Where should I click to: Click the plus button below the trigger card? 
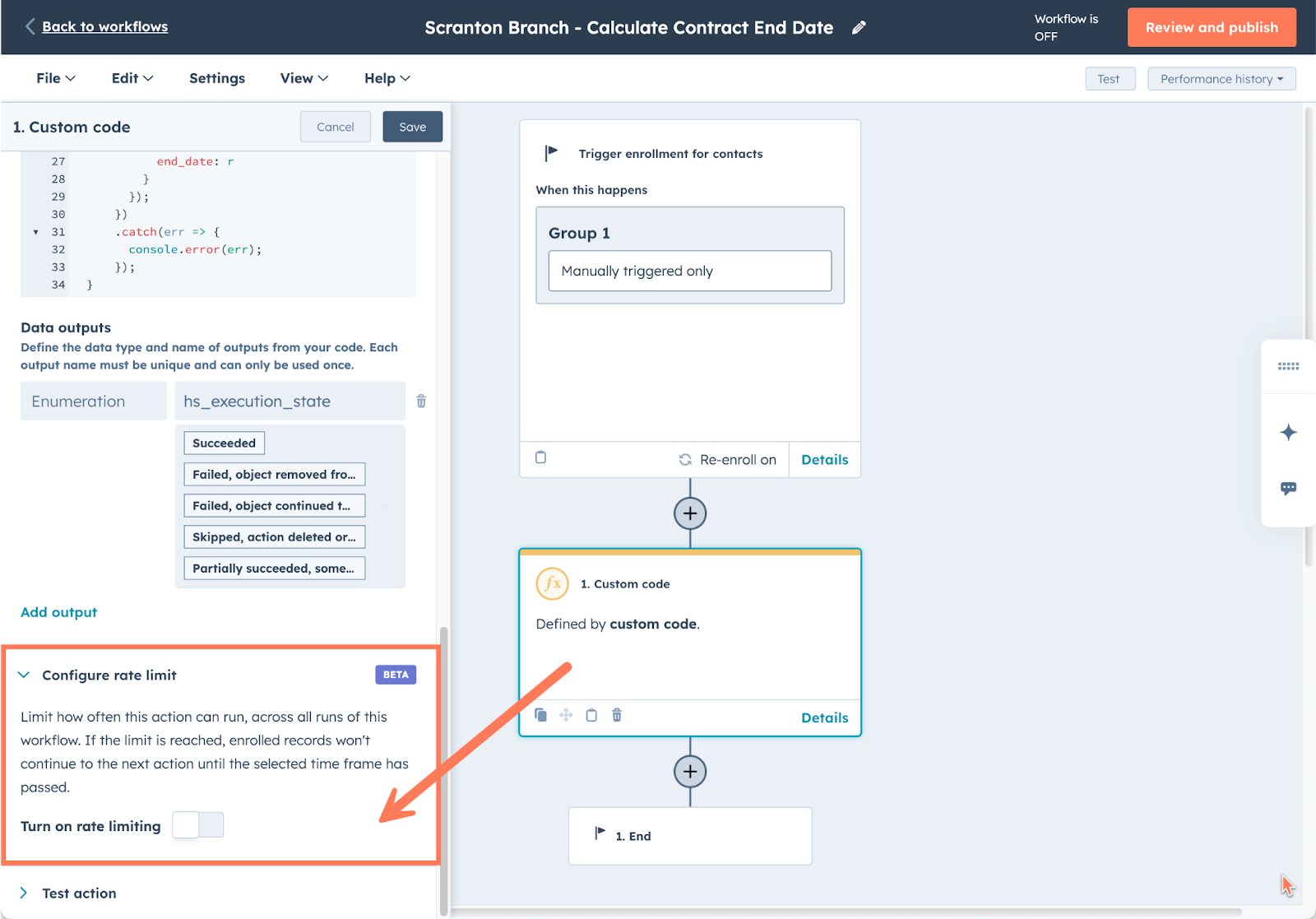pos(690,513)
